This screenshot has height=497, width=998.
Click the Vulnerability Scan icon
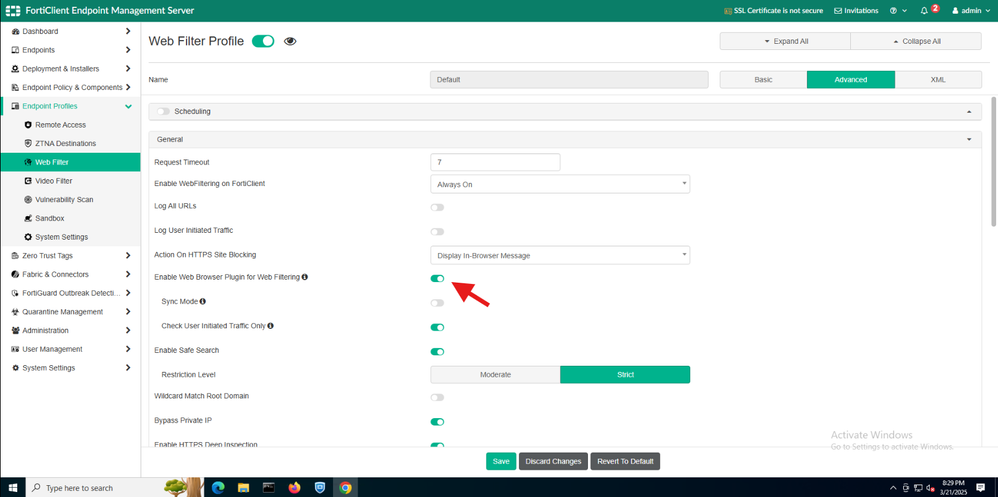28,199
